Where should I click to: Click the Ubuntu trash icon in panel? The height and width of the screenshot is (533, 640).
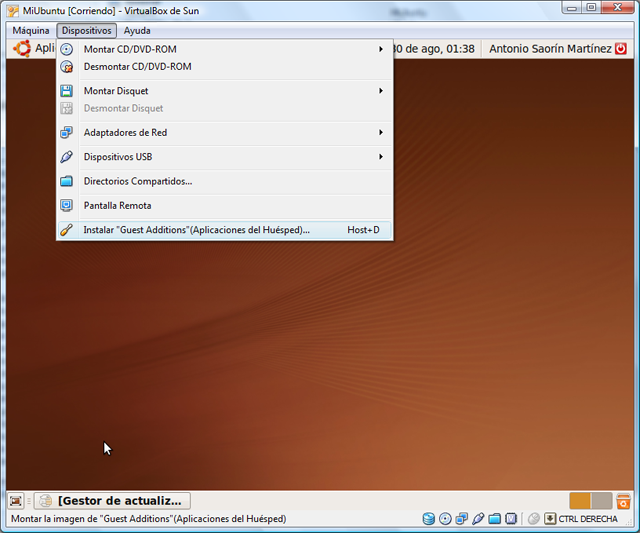(623, 501)
